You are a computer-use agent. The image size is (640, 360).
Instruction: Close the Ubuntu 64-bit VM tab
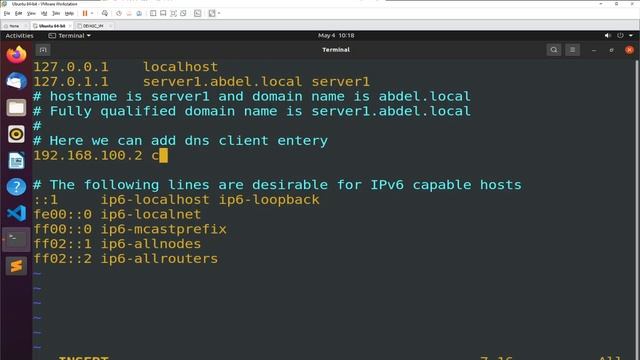[70, 26]
